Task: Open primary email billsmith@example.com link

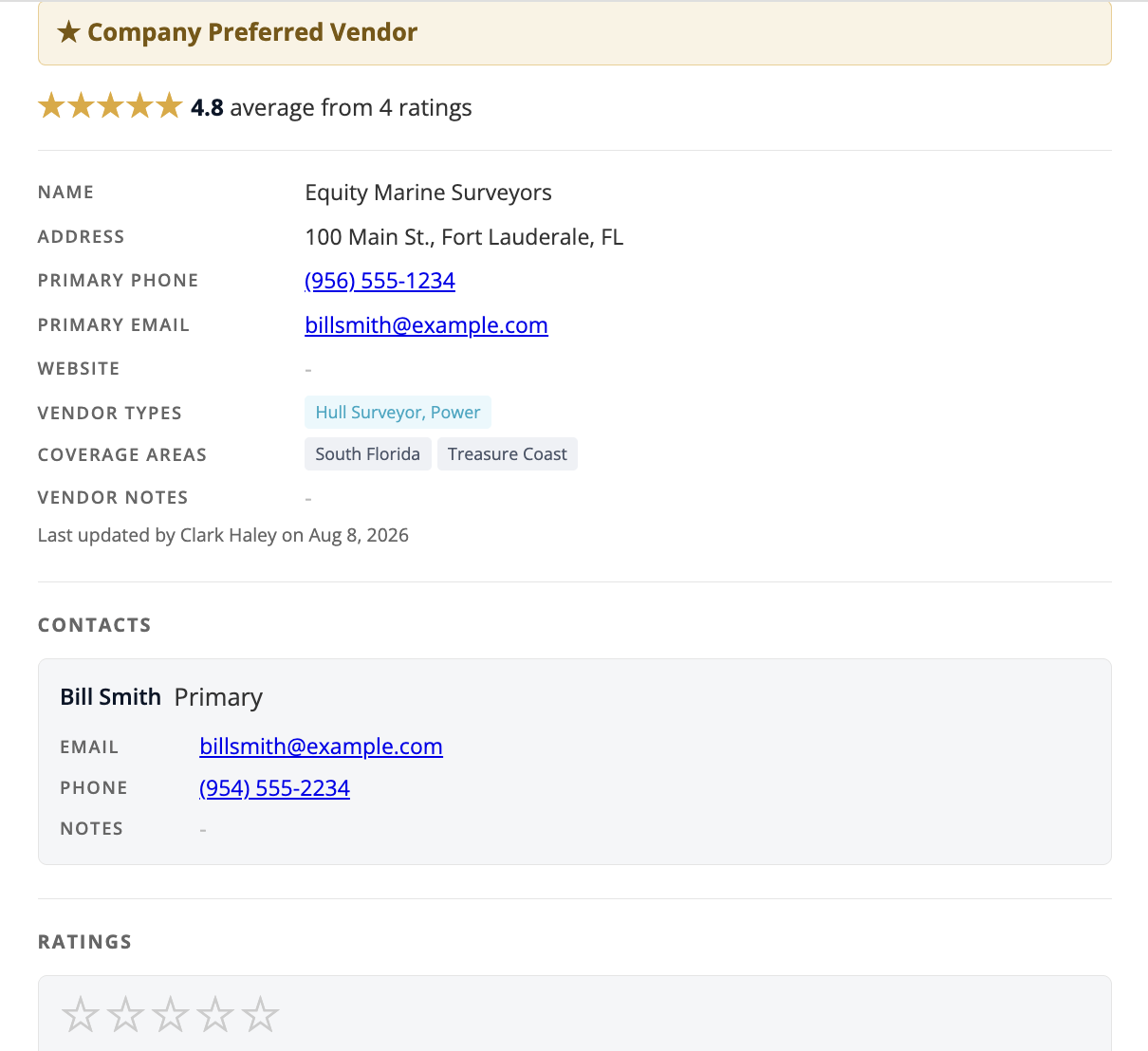Action: point(426,325)
